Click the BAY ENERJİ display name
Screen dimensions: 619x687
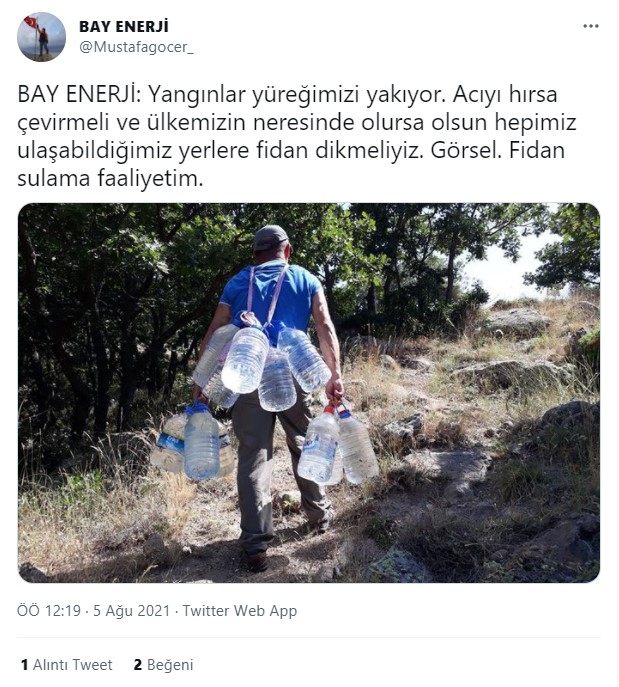(124, 27)
